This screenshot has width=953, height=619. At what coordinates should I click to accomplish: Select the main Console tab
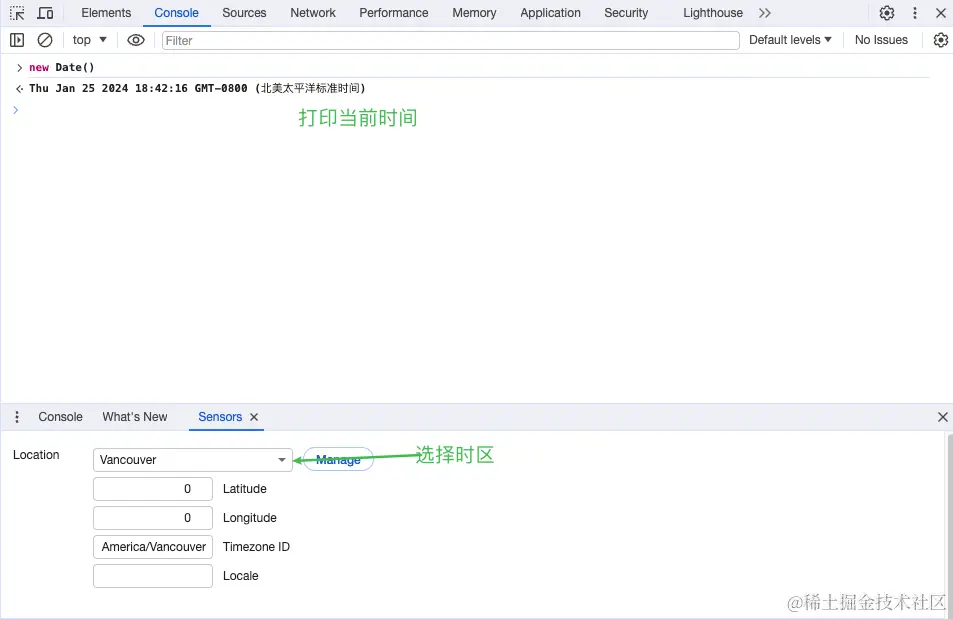176,13
